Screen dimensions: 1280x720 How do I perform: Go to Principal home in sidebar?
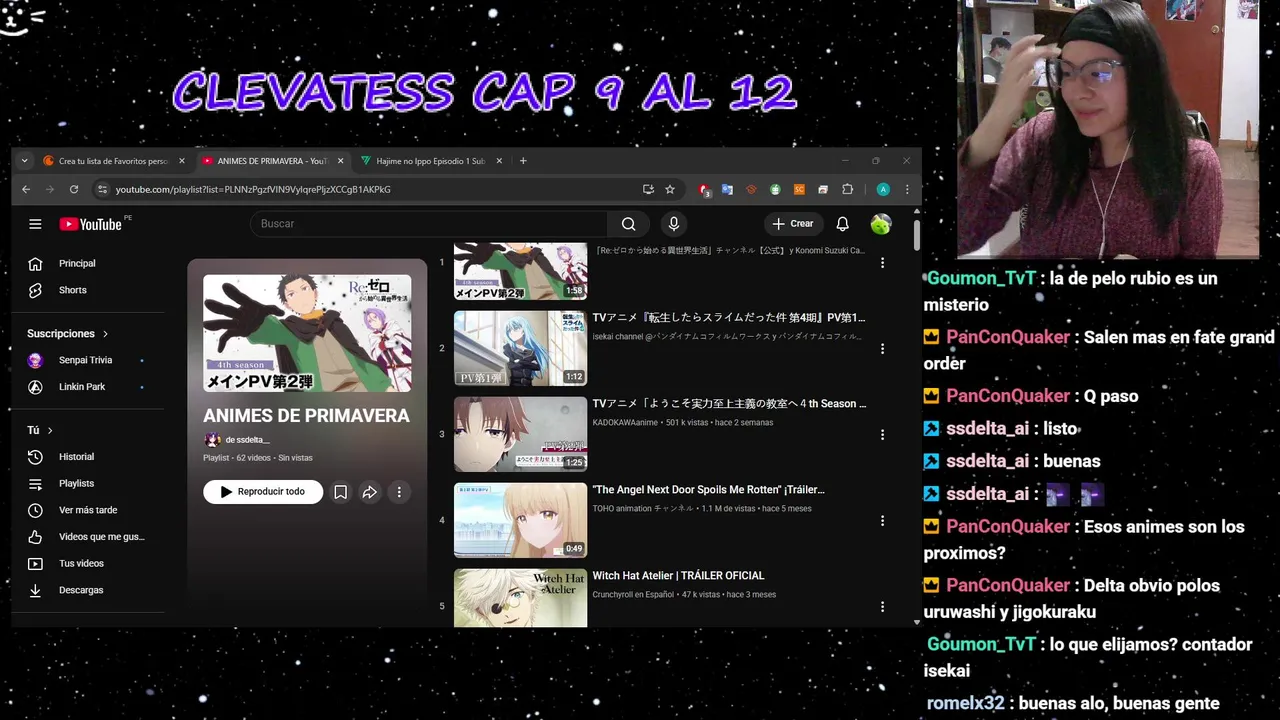(x=76, y=263)
